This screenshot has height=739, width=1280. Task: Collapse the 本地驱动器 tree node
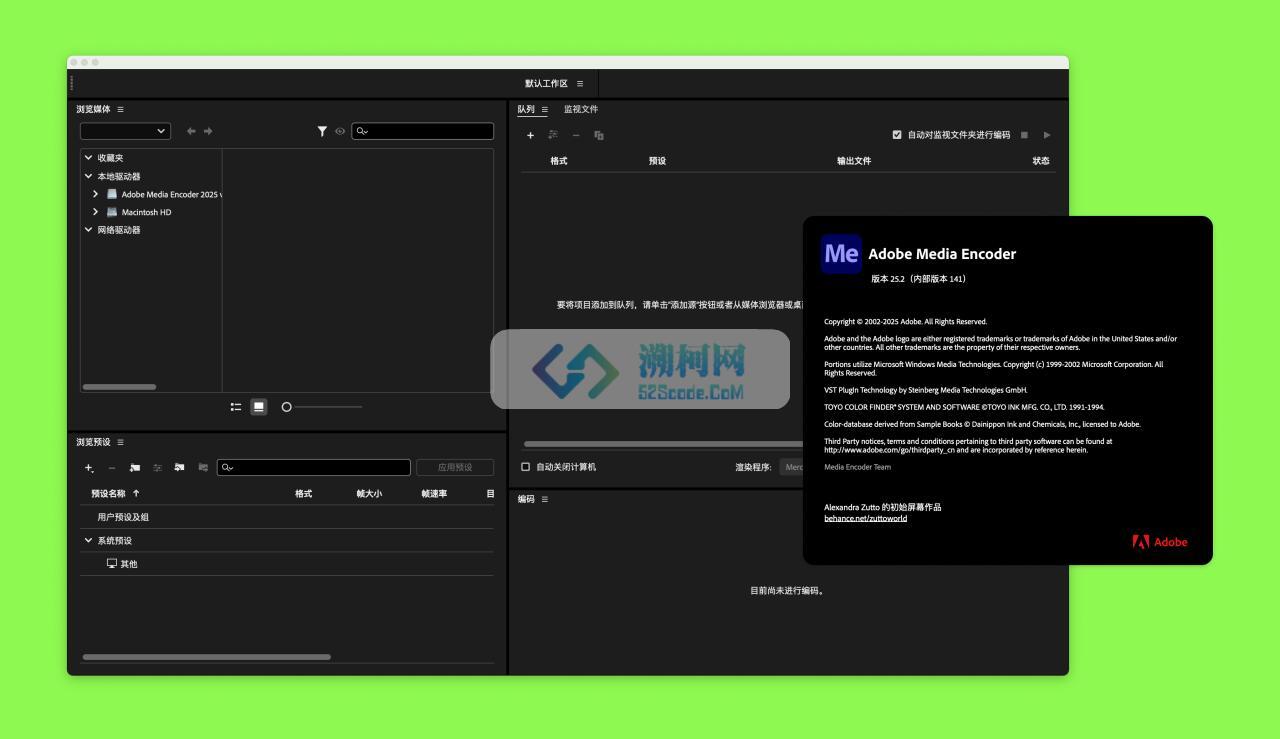[88, 176]
